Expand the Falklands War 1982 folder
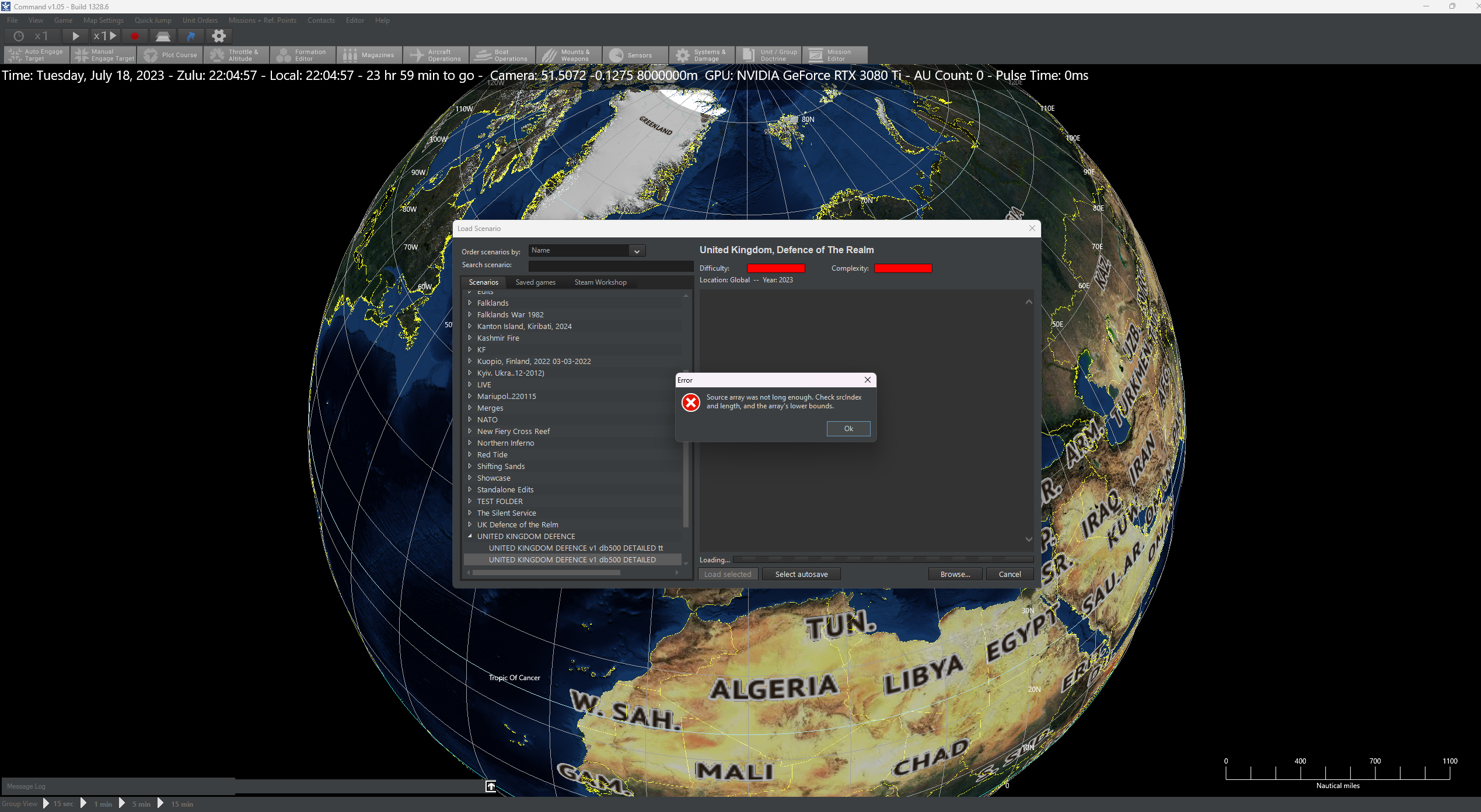 coord(470,314)
